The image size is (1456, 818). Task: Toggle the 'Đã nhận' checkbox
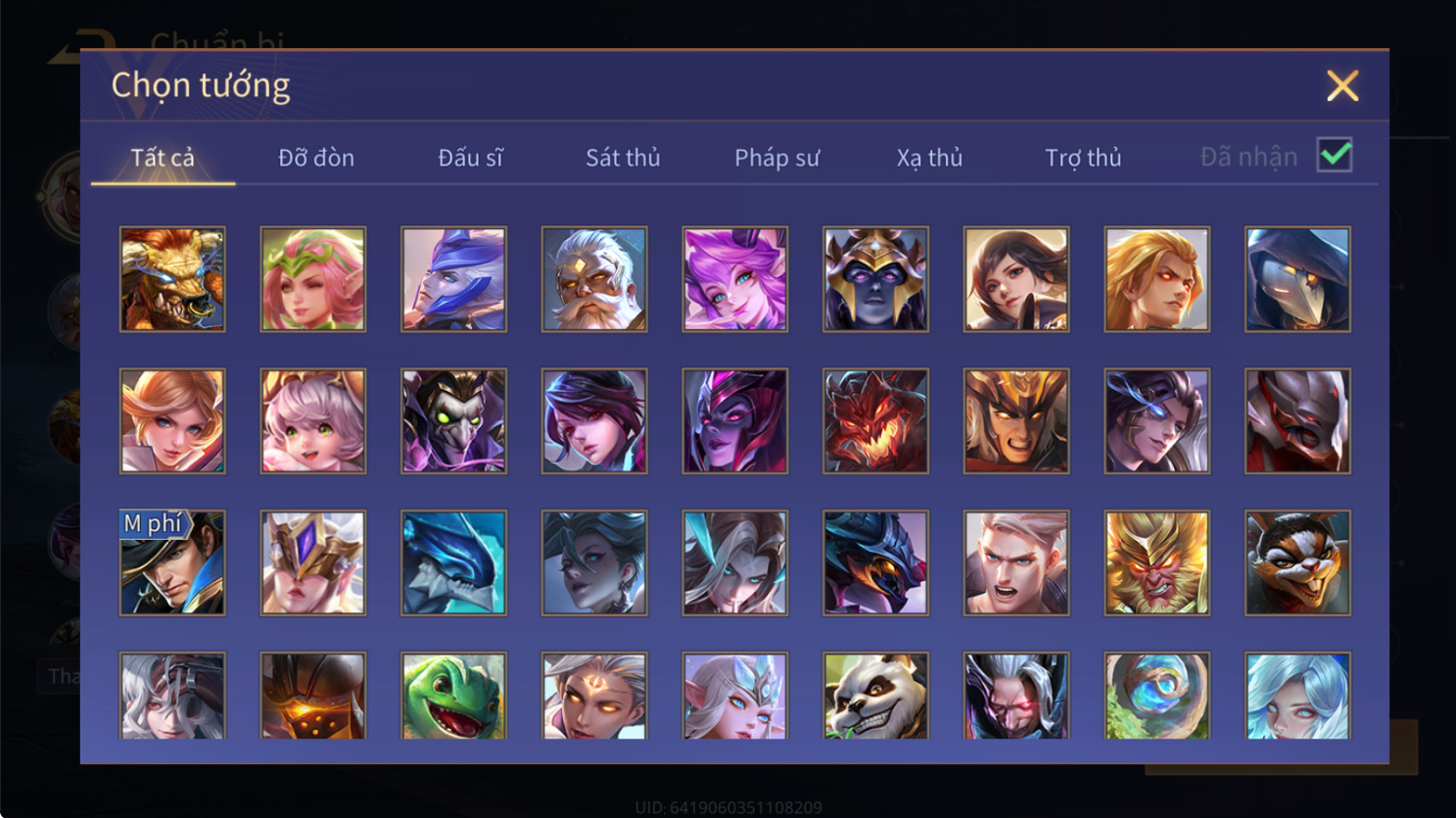1335,155
